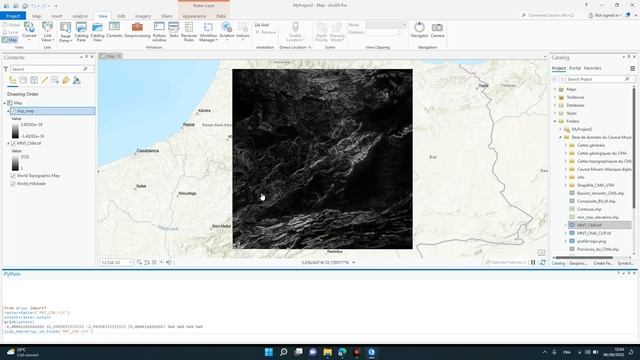Click the Geoprocessing pane tab at bottom
Image resolution: width=640 pixels, height=360 pixels.
578,263
